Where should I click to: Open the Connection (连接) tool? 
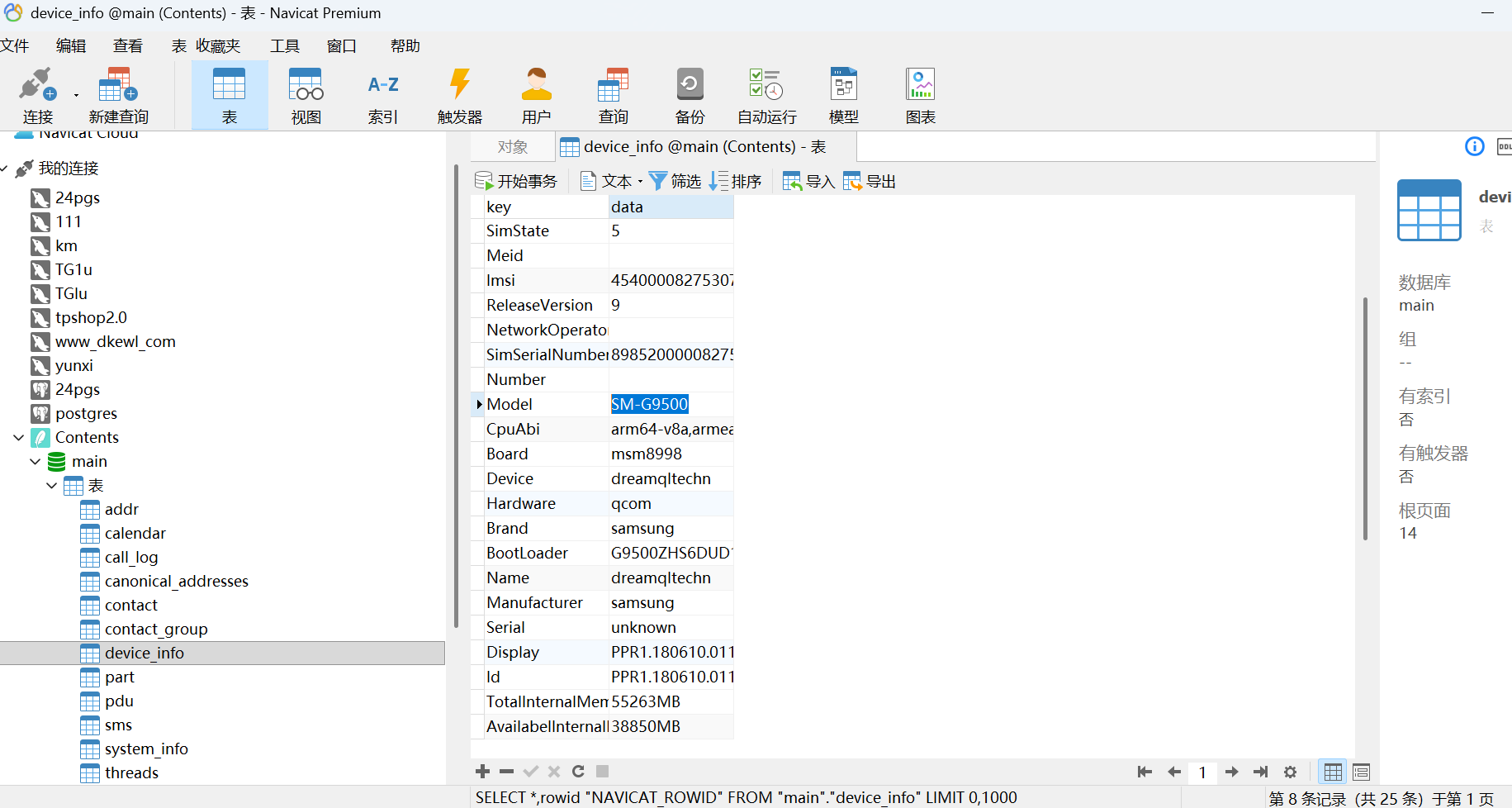coord(37,96)
